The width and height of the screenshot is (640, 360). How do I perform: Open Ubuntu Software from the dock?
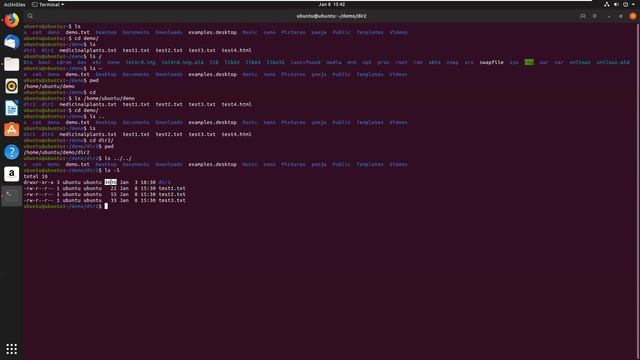(11, 130)
